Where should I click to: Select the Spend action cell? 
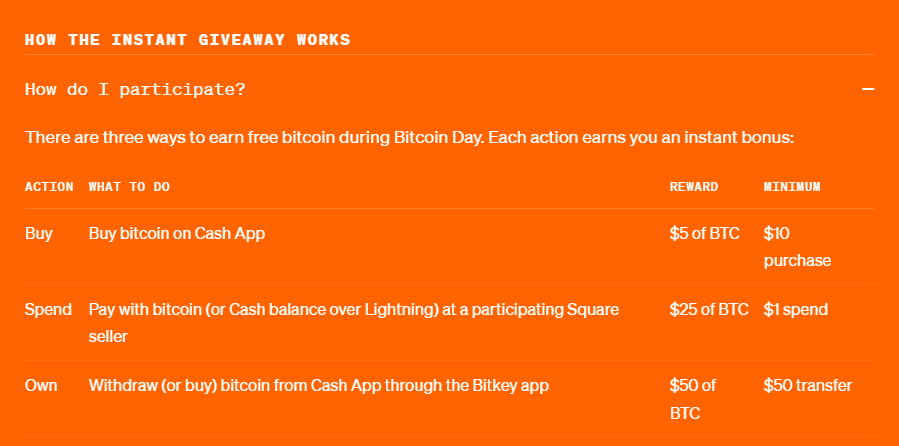[x=48, y=310]
